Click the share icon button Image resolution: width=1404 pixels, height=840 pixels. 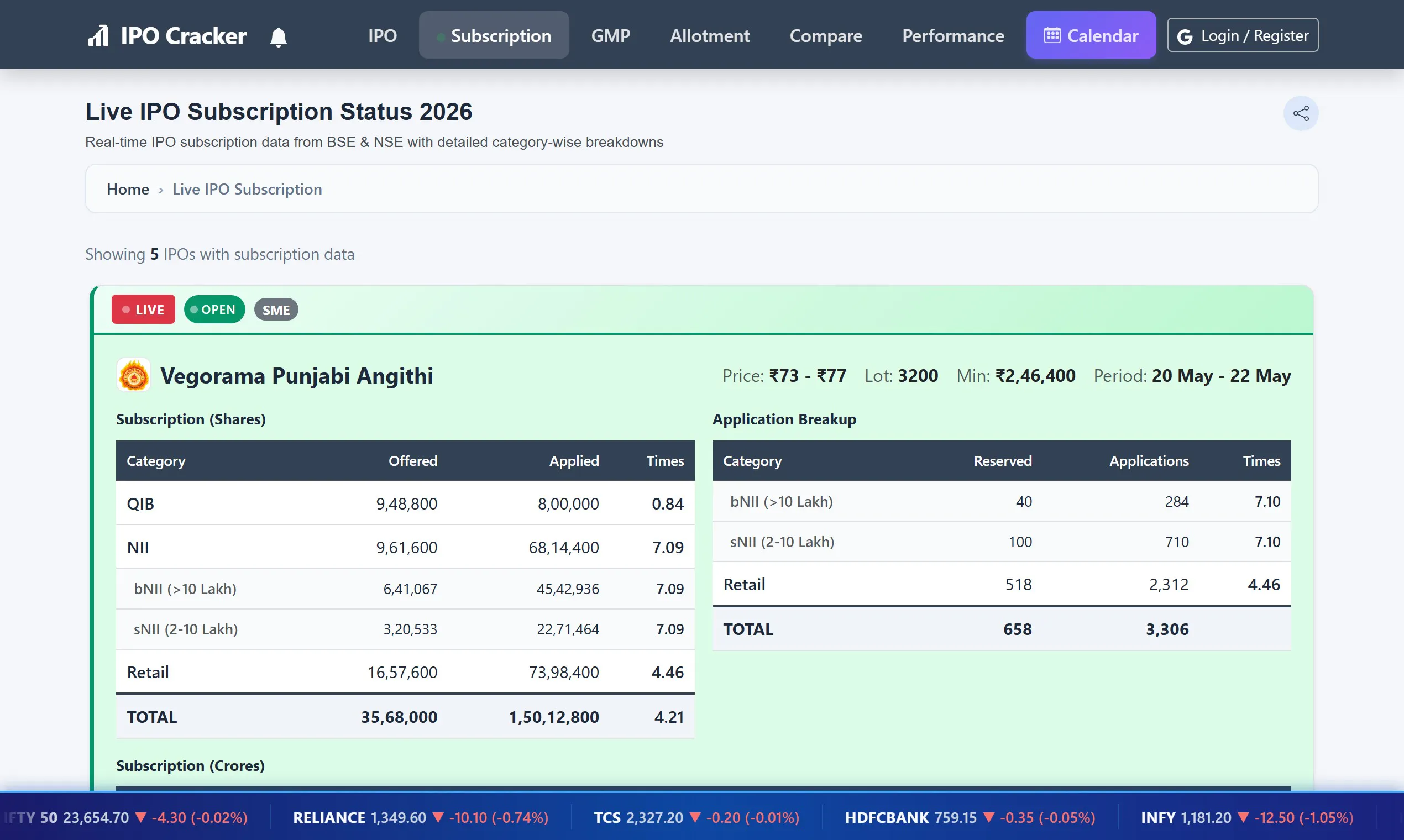1301,113
